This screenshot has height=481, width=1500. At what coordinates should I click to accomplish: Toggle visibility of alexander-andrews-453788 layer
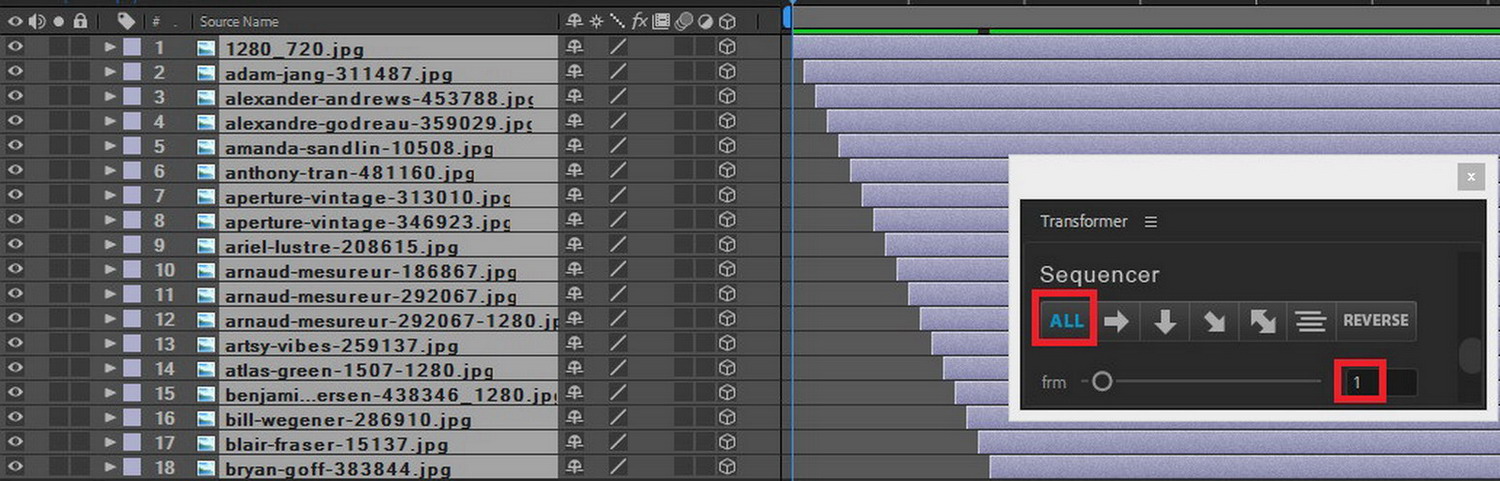point(15,97)
